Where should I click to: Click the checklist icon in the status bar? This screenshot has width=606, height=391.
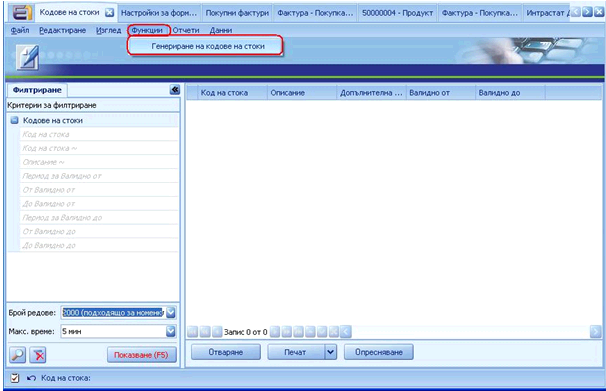[15, 378]
